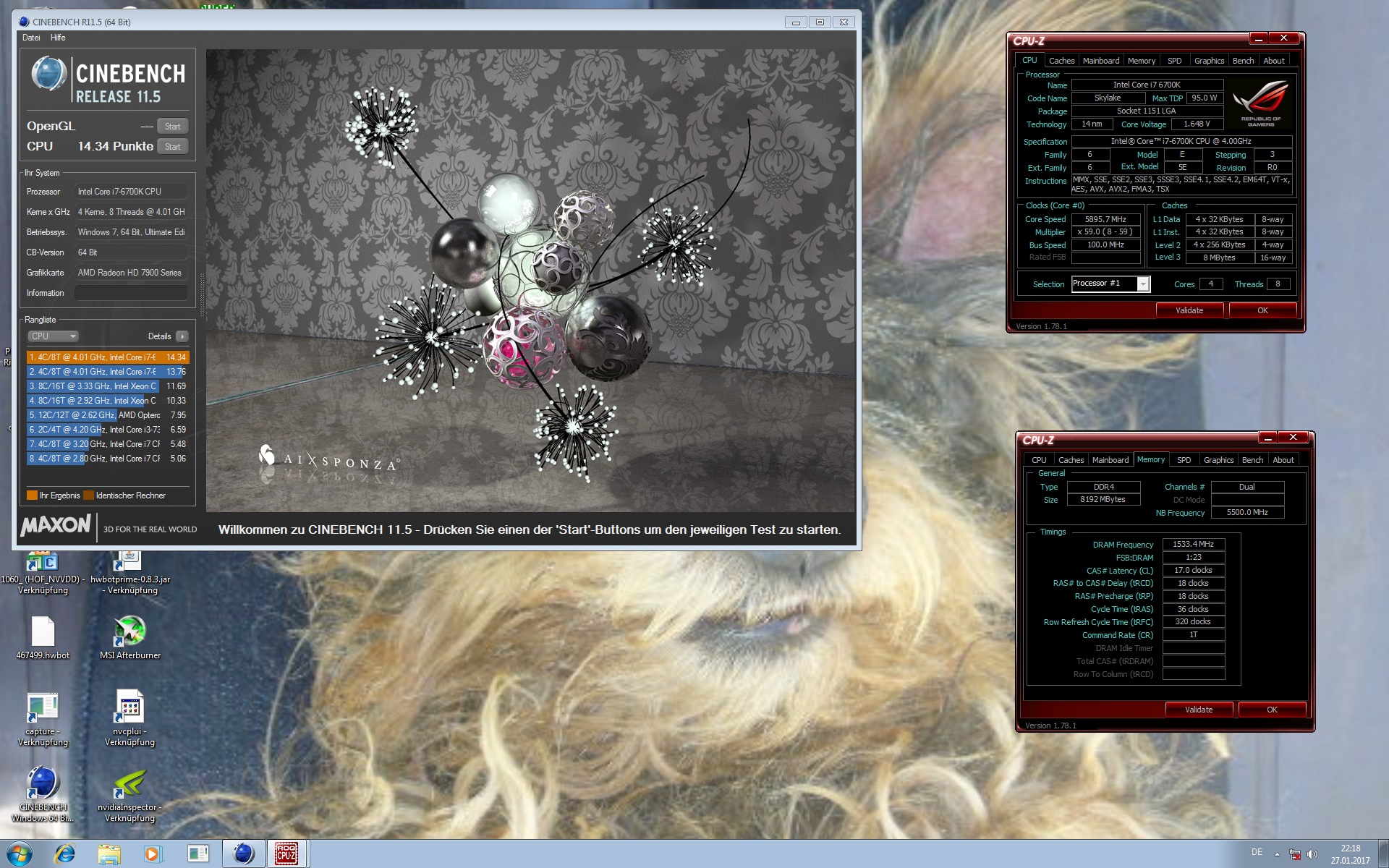Select the 467499.hwbot desktop file icon
1389x868 pixels.
43,638
